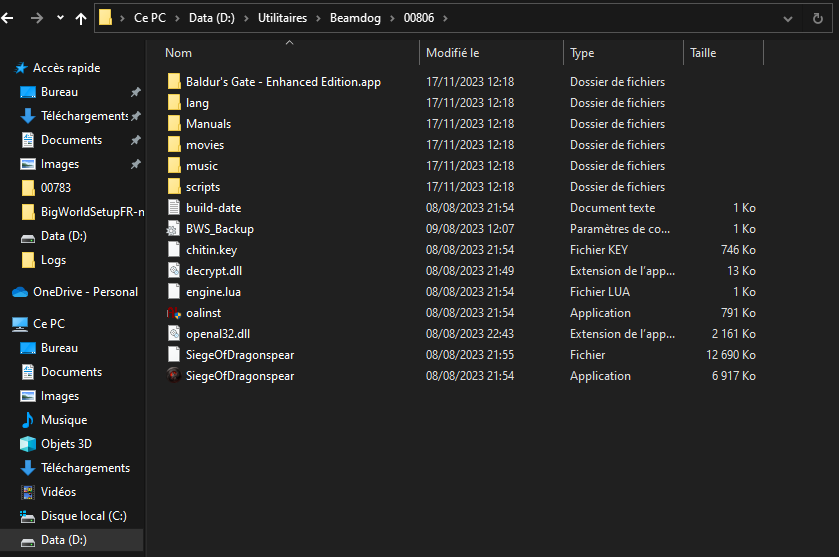
Task: Select the movies folder icon
Action: tap(174, 144)
